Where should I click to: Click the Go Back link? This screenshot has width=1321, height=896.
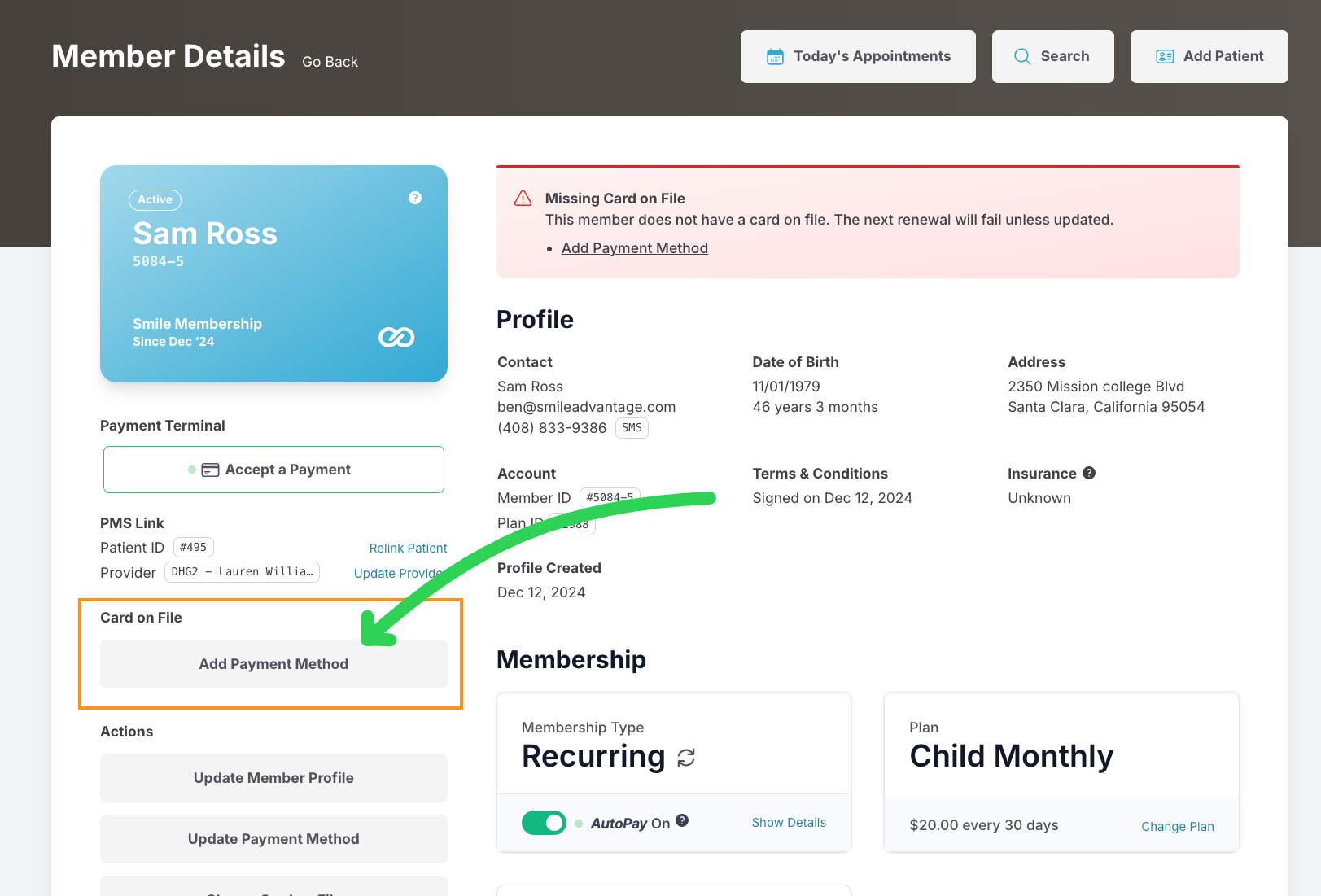[x=330, y=62]
